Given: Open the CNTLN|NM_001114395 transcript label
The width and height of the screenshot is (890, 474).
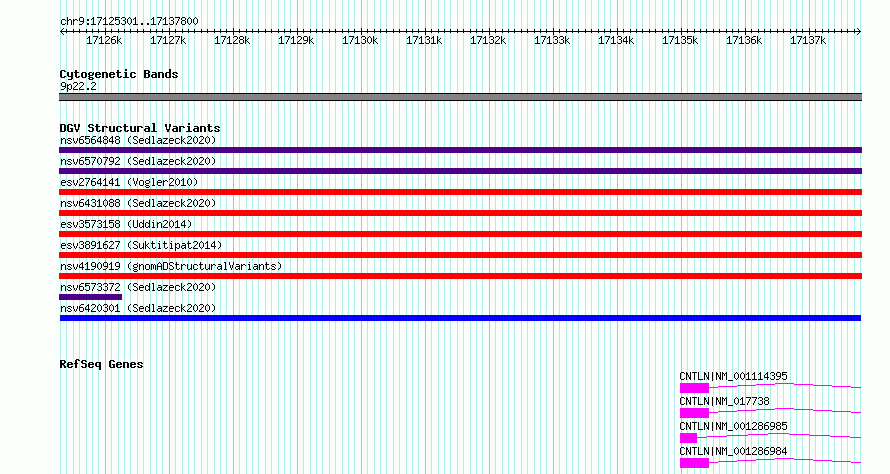Looking at the screenshot, I should coord(733,376).
